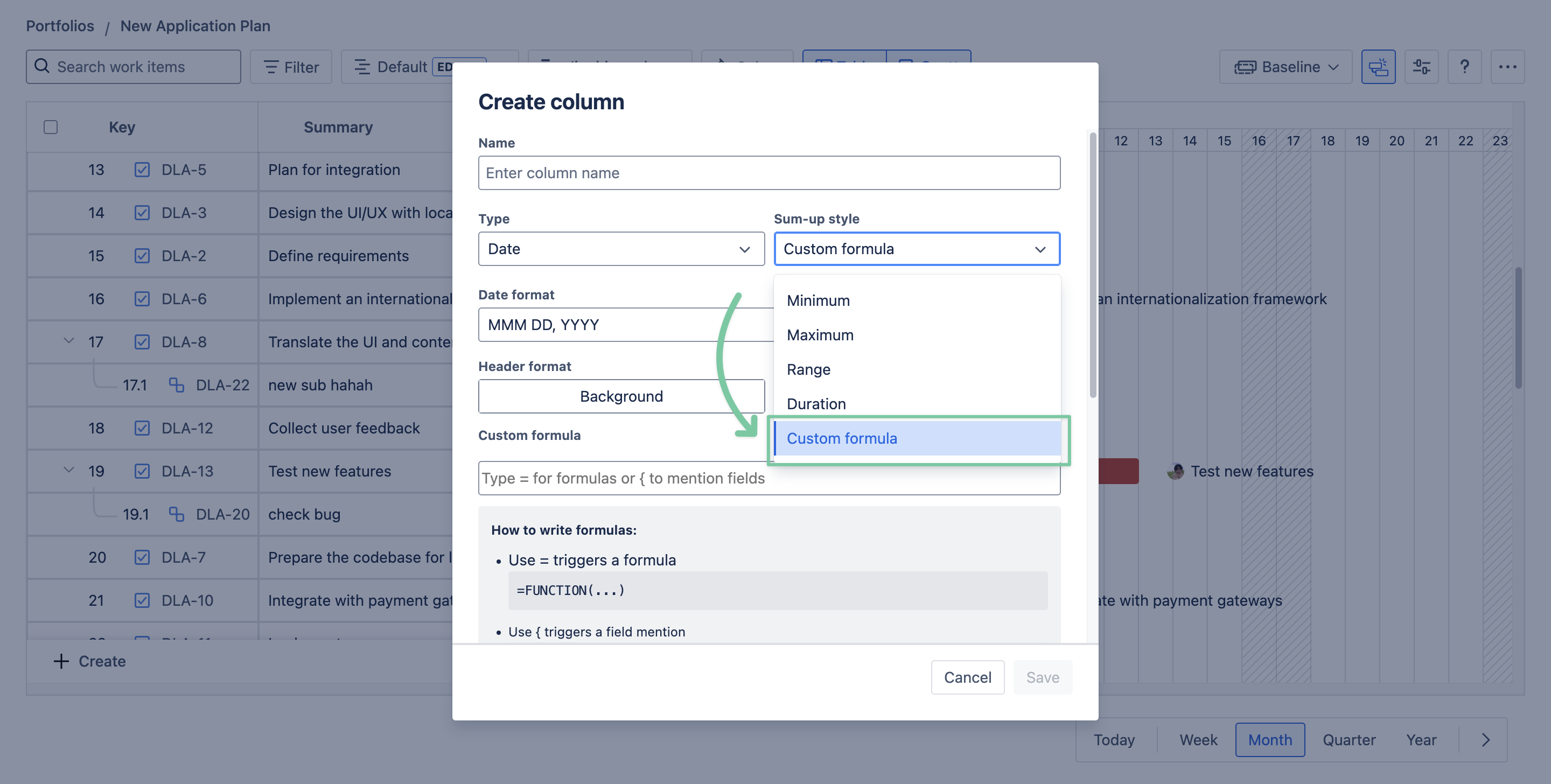Open the Filter options
1551x784 pixels.
click(x=291, y=67)
